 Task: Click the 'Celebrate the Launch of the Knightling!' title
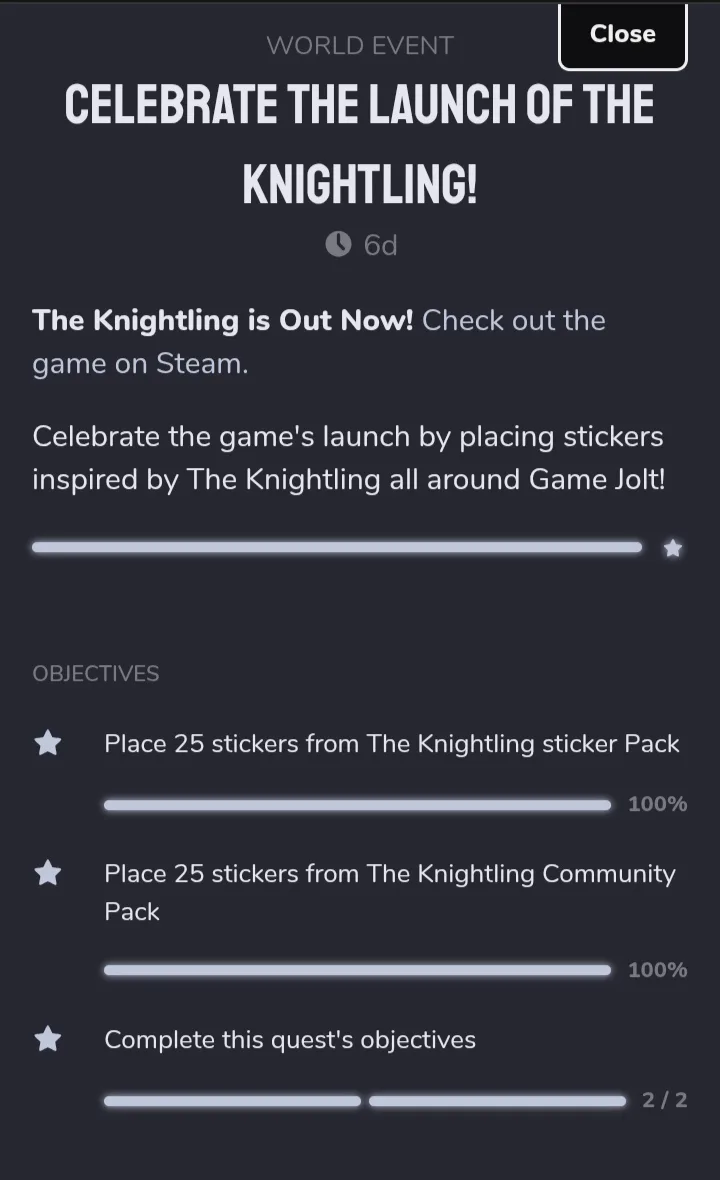[360, 144]
